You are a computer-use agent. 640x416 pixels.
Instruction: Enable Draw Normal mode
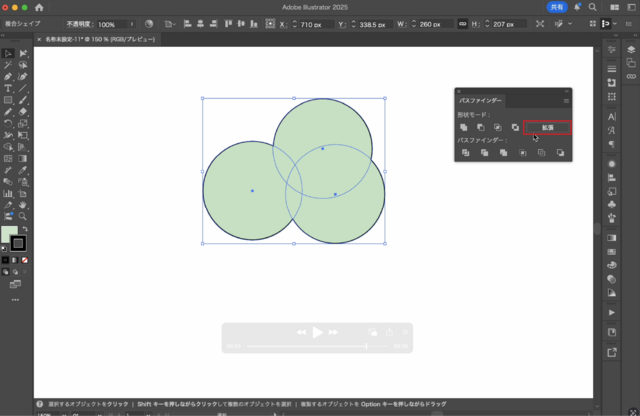[x=5, y=272]
